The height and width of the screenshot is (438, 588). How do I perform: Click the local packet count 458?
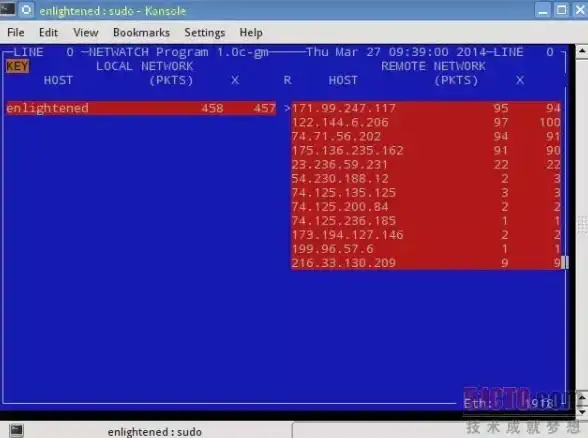coord(212,108)
